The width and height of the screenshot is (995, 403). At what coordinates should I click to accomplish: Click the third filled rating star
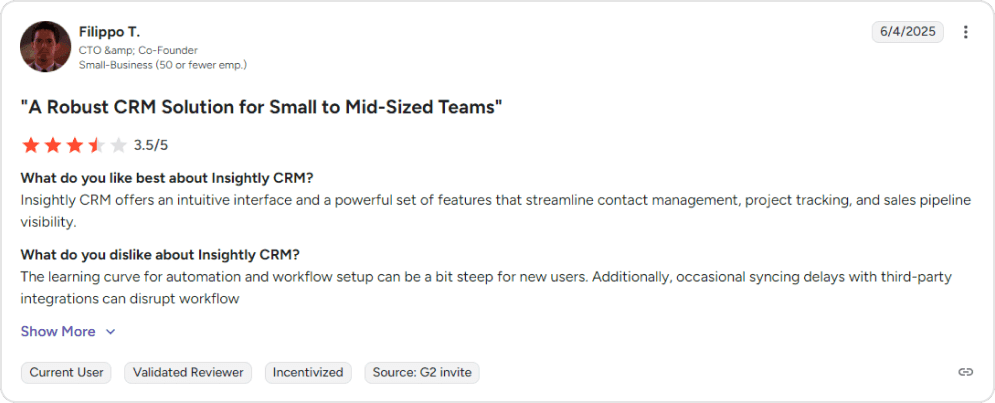coord(74,145)
